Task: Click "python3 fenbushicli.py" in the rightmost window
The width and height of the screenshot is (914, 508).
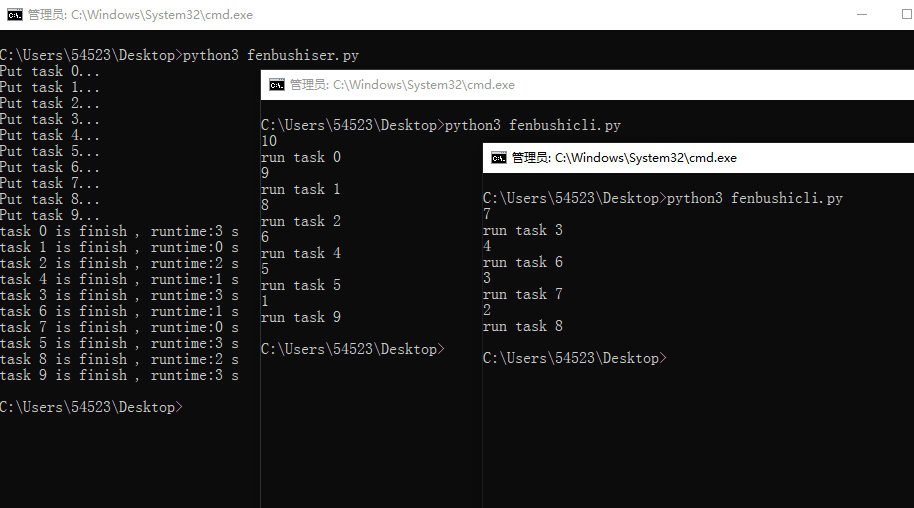Action: (754, 198)
